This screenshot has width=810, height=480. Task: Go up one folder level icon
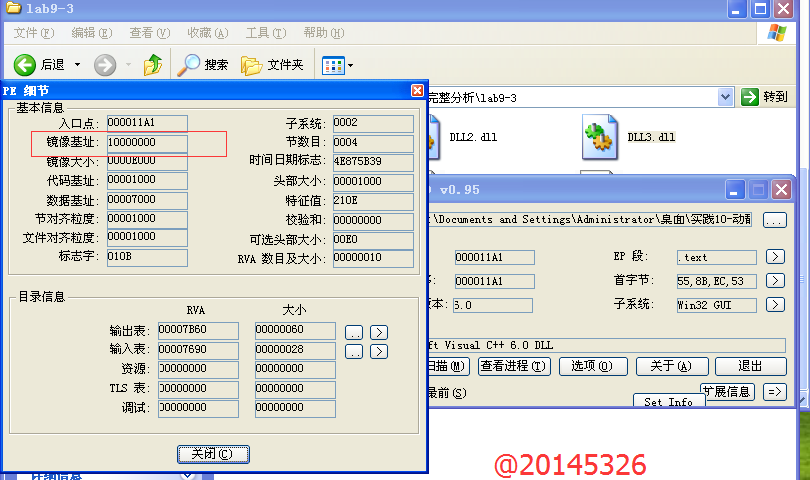tap(152, 65)
